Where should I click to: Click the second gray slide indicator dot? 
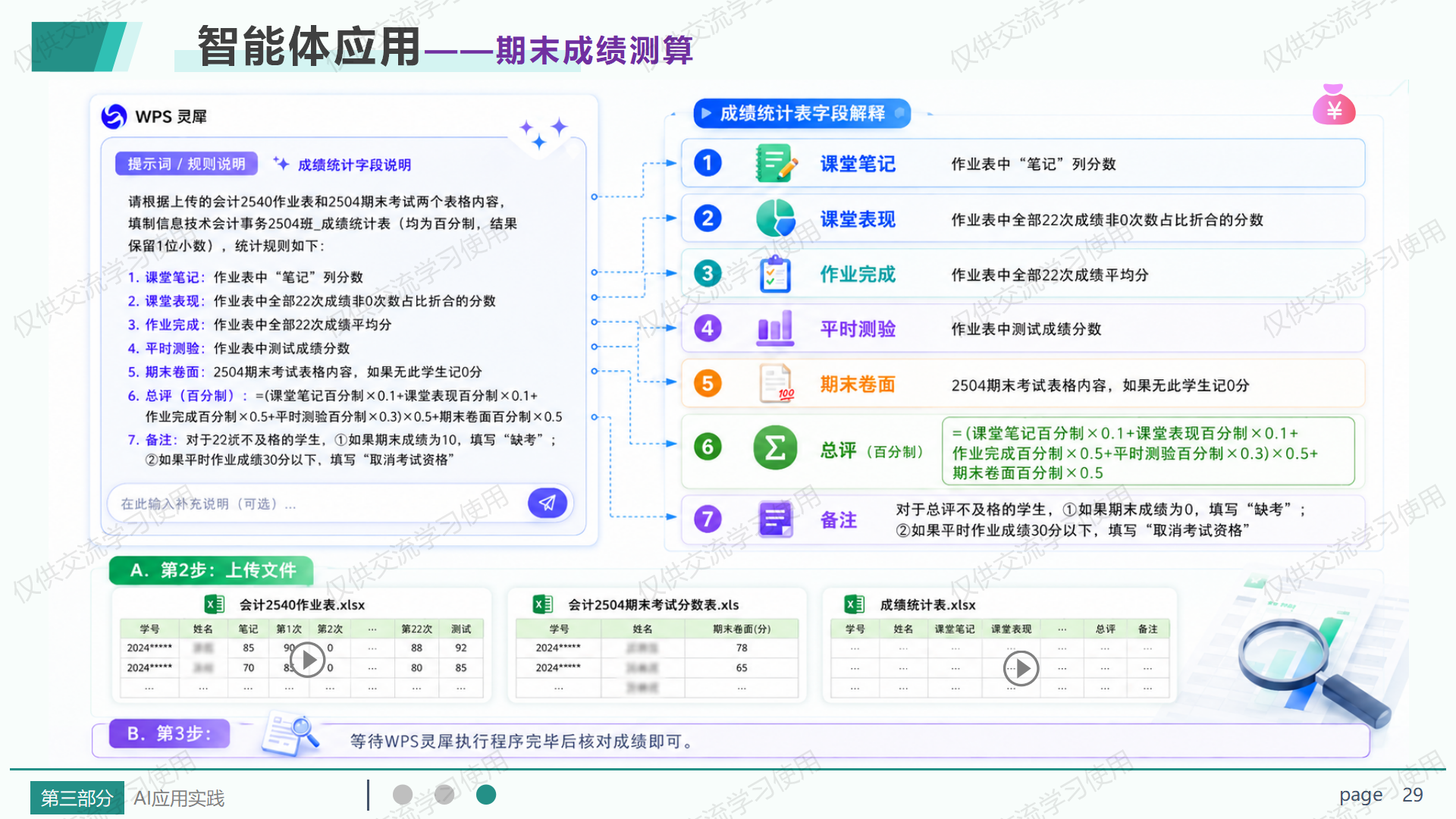click(x=444, y=795)
